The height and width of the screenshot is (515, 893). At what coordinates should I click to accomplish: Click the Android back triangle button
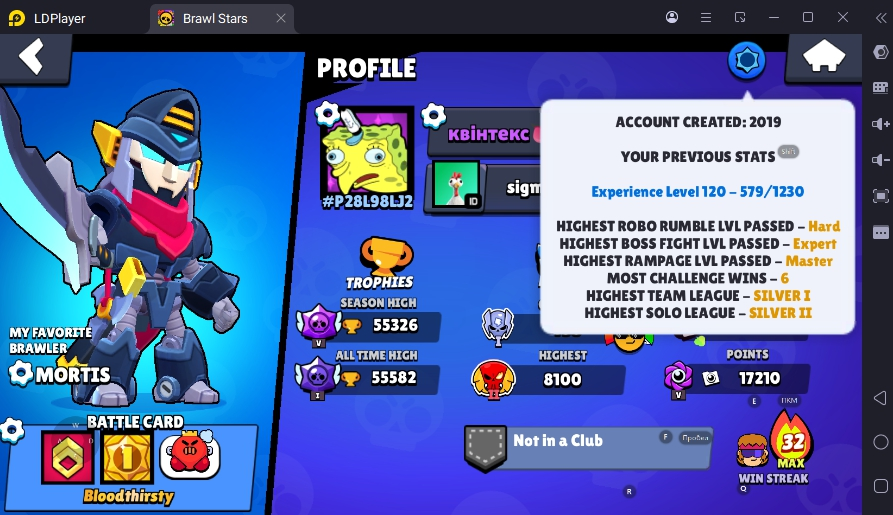point(880,398)
